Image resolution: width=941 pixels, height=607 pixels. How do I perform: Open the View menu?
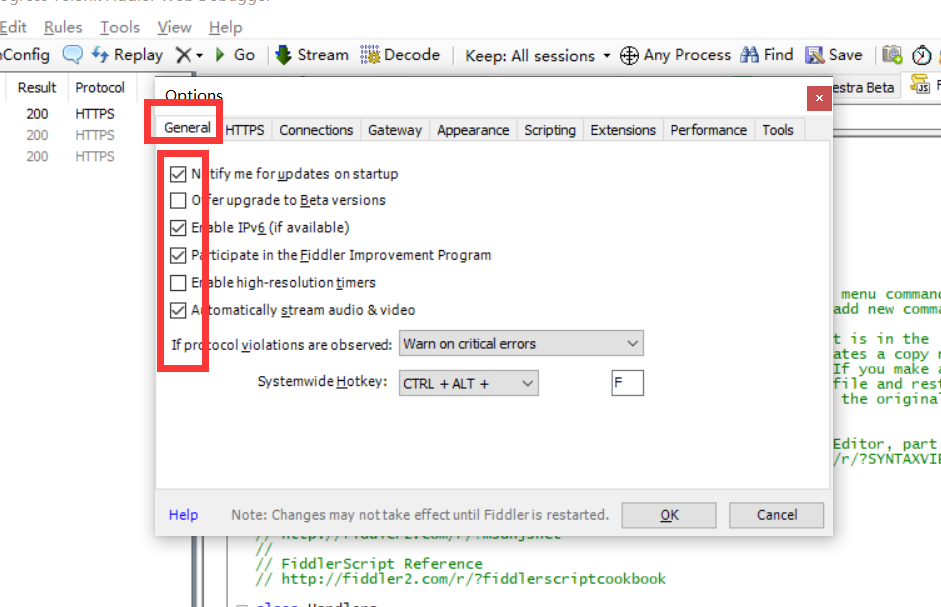174,27
